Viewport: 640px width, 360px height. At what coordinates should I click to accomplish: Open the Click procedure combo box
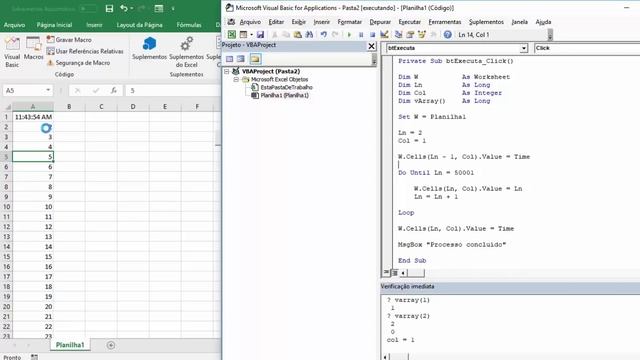click(x=587, y=48)
